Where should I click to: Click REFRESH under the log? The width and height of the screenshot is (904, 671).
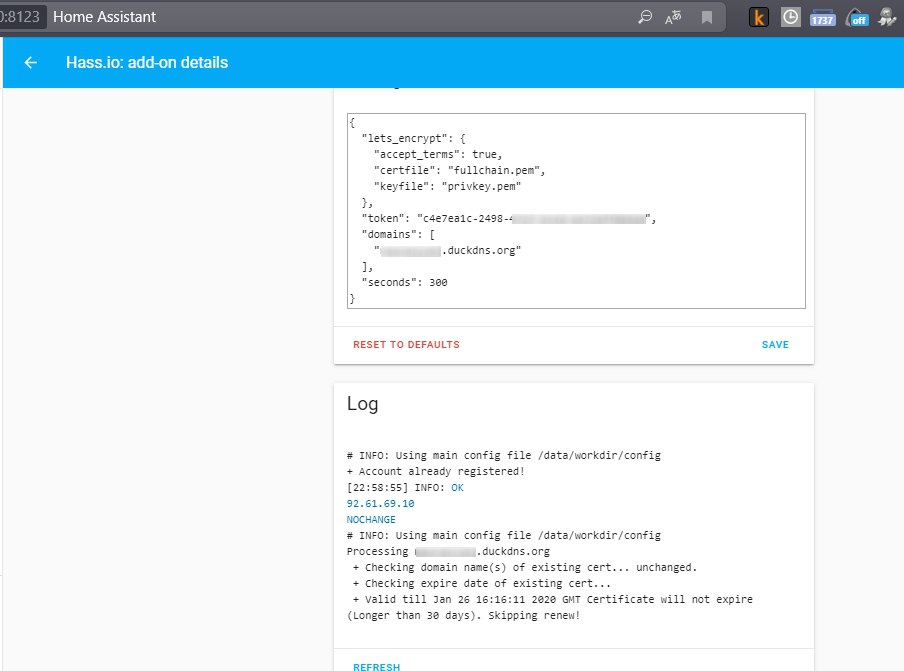(376, 666)
